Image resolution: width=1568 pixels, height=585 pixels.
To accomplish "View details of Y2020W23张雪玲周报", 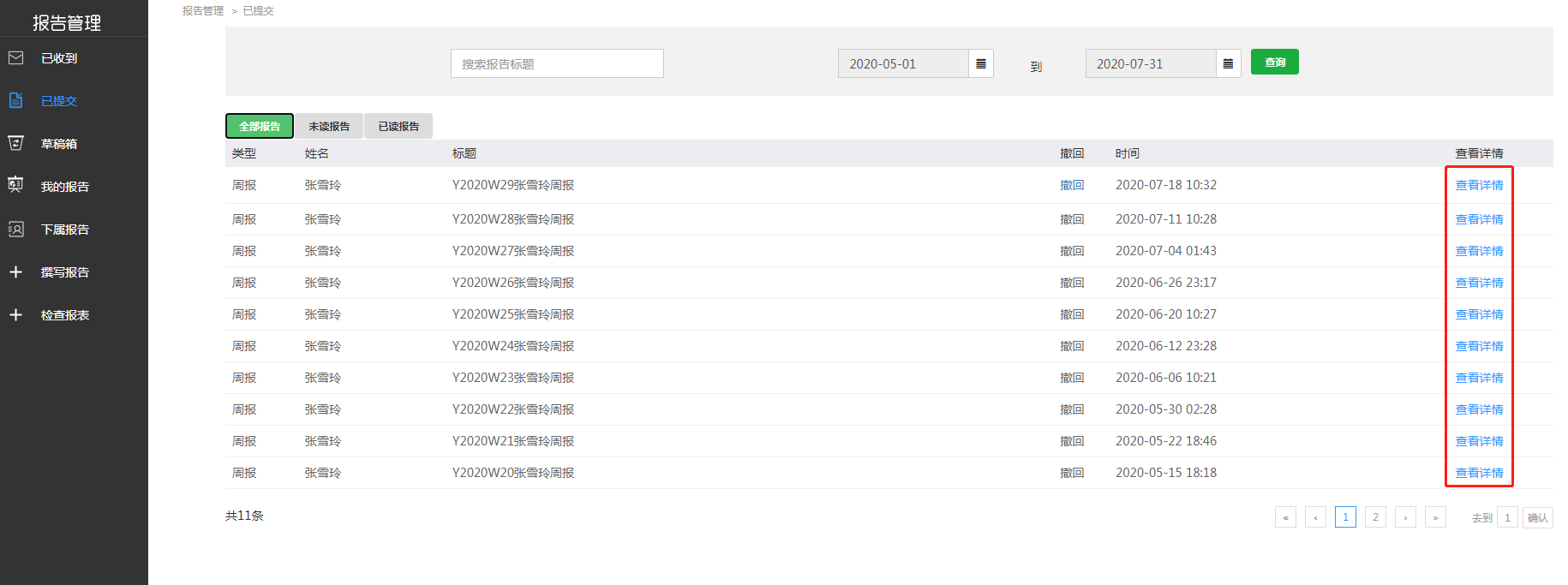I will click(x=1479, y=378).
